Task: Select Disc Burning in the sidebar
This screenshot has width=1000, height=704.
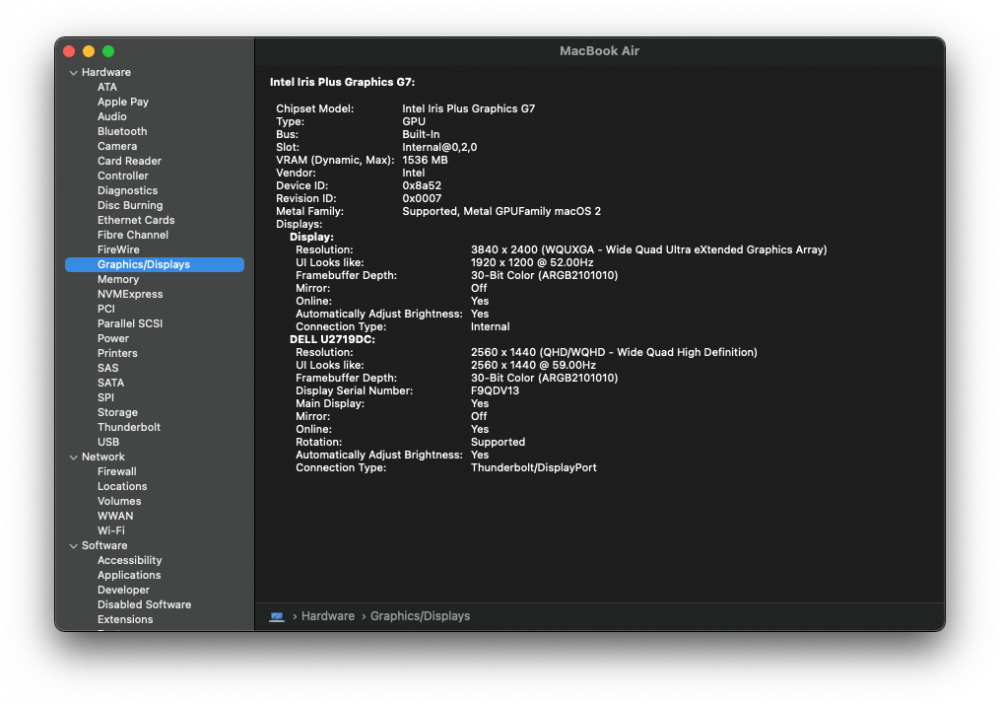Action: click(x=130, y=205)
